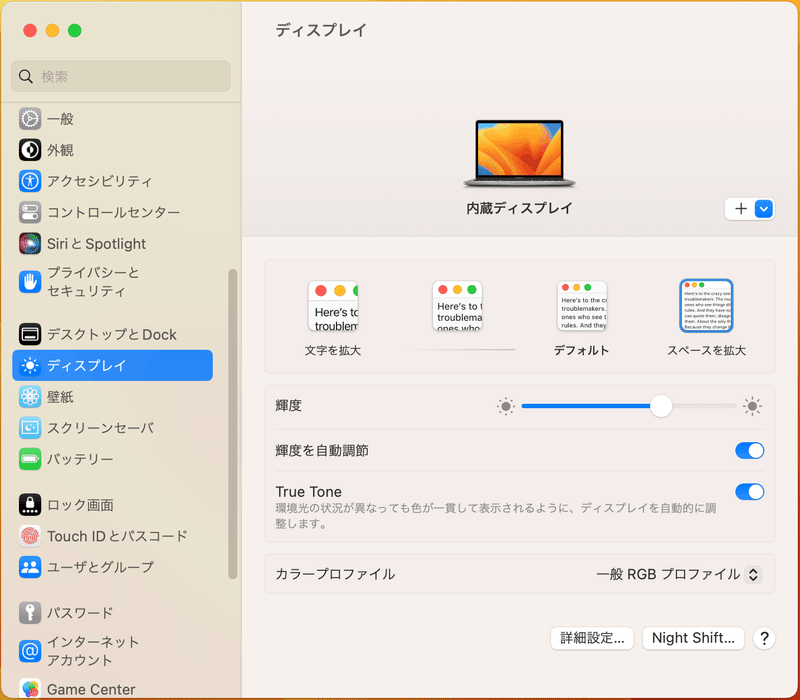This screenshot has height=700, width=800.
Task: Select the 内蔵ディスプレイ laptop image
Action: (x=519, y=153)
